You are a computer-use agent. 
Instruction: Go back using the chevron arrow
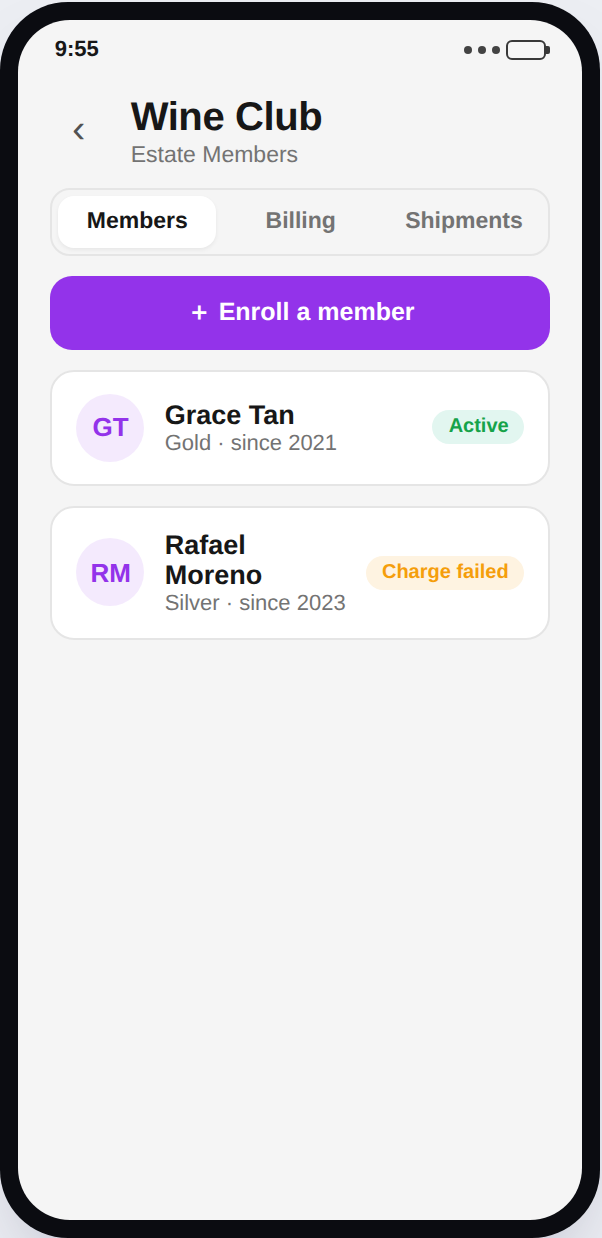pos(78,131)
